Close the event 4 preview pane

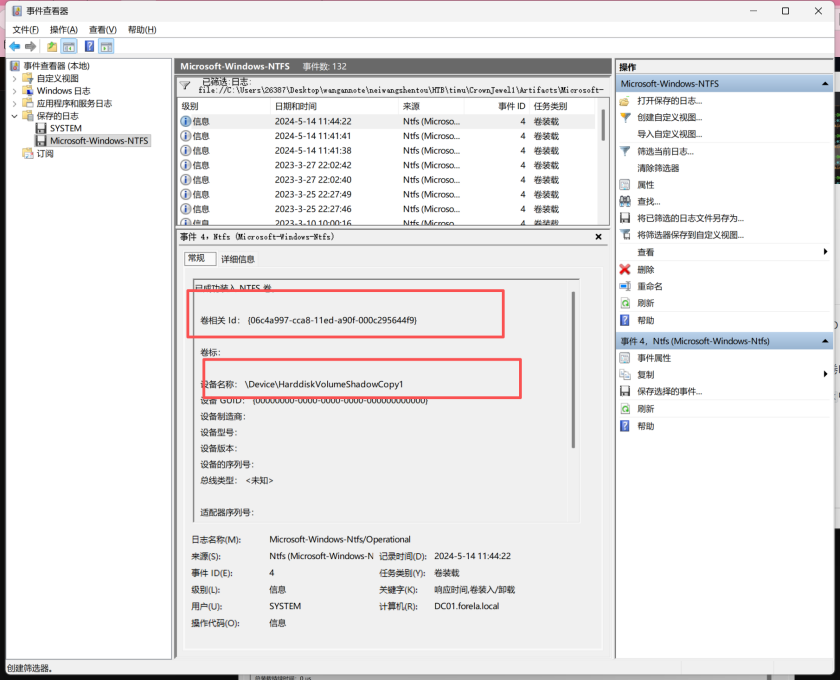click(x=598, y=237)
